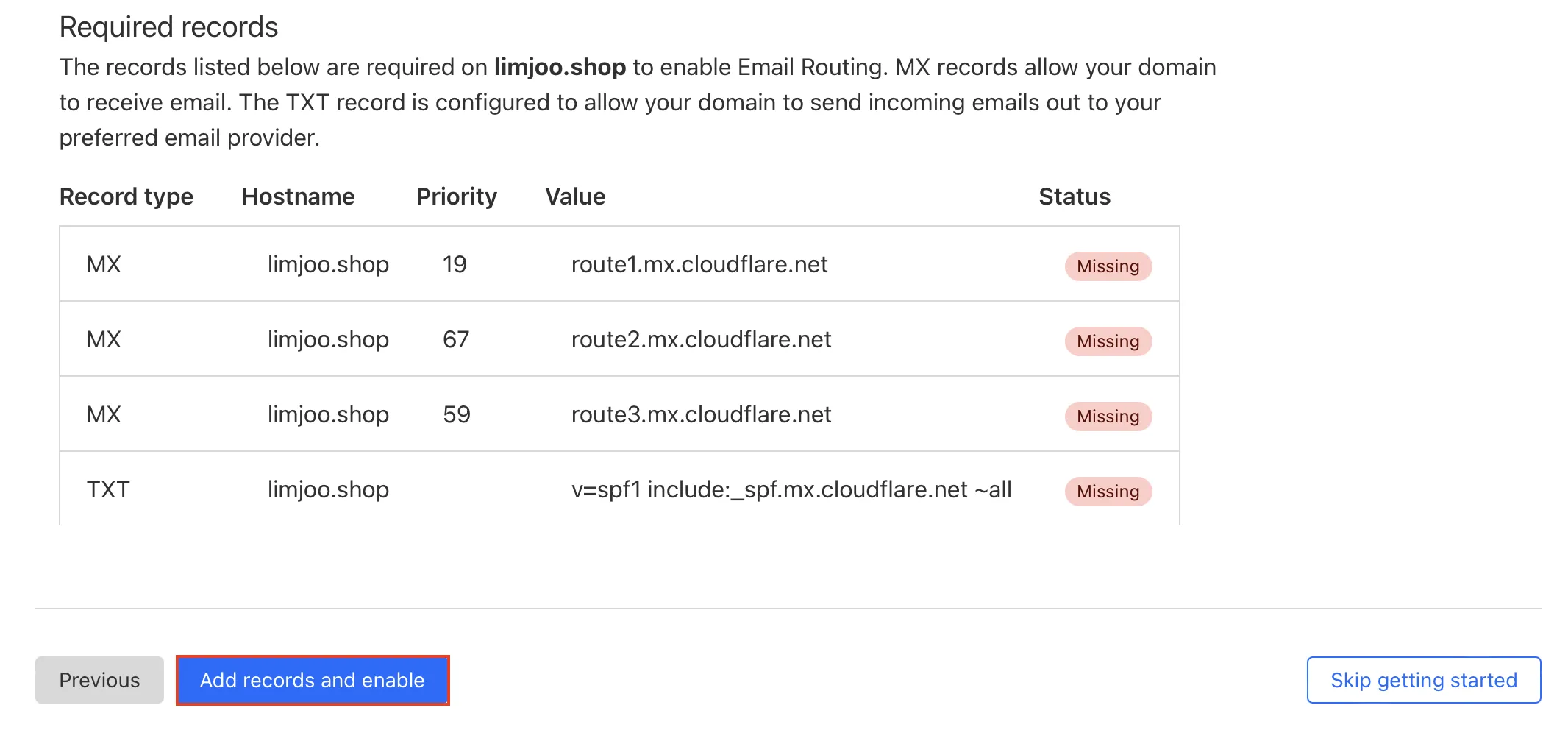Click the Missing badge for route1 record
The image size is (1568, 730).
[1108, 266]
